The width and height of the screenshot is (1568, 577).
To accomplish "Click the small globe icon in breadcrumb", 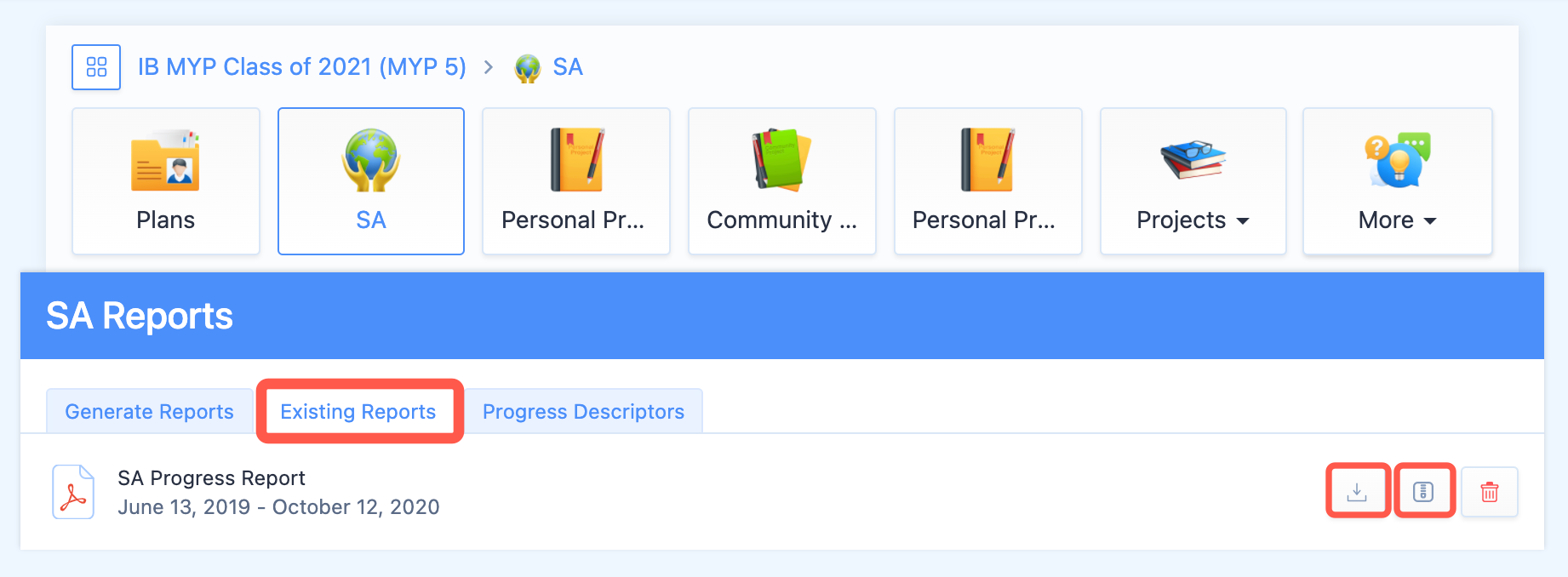I will click(x=528, y=68).
